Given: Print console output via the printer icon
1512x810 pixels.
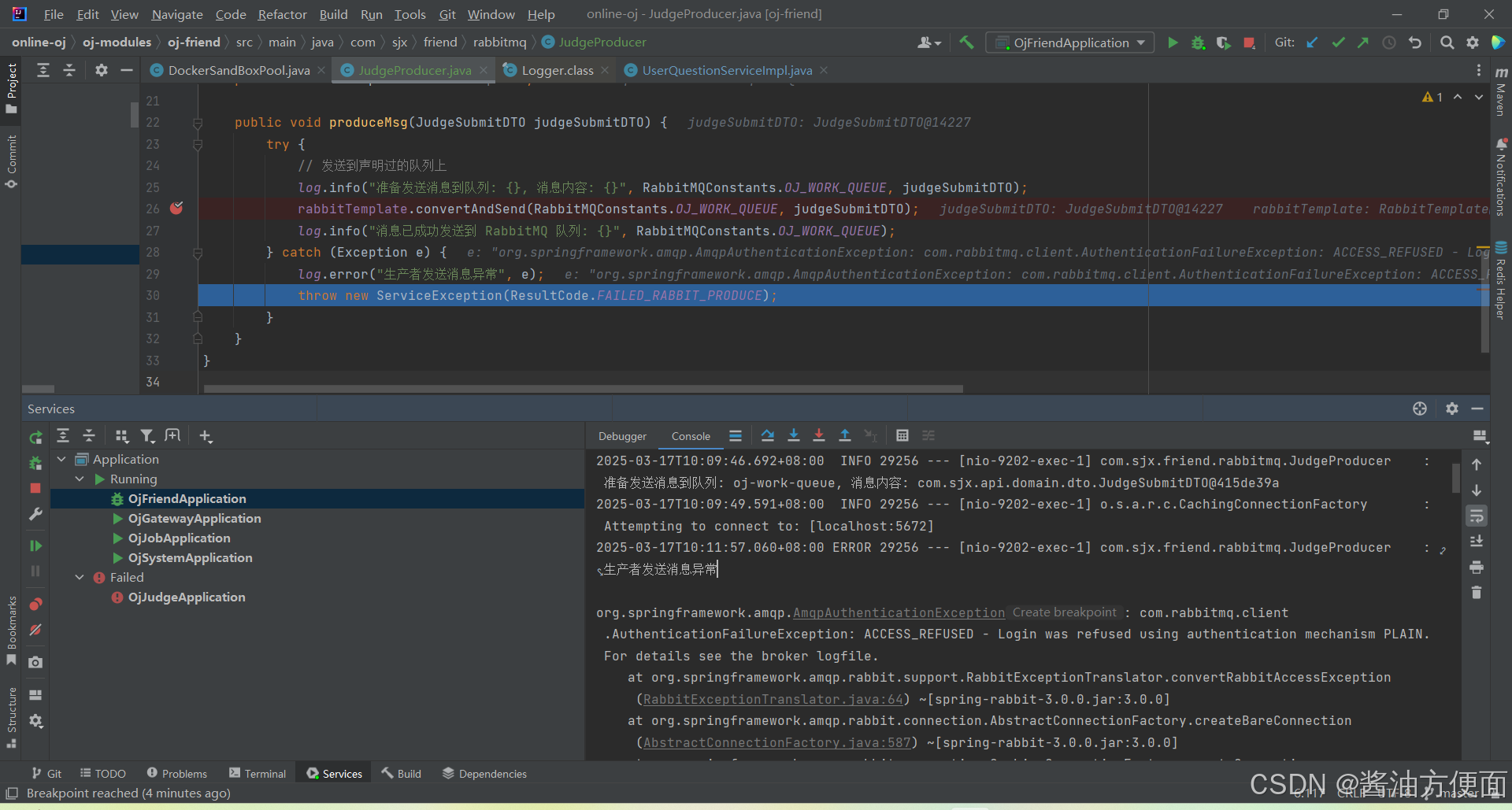Looking at the screenshot, I should [x=1477, y=567].
